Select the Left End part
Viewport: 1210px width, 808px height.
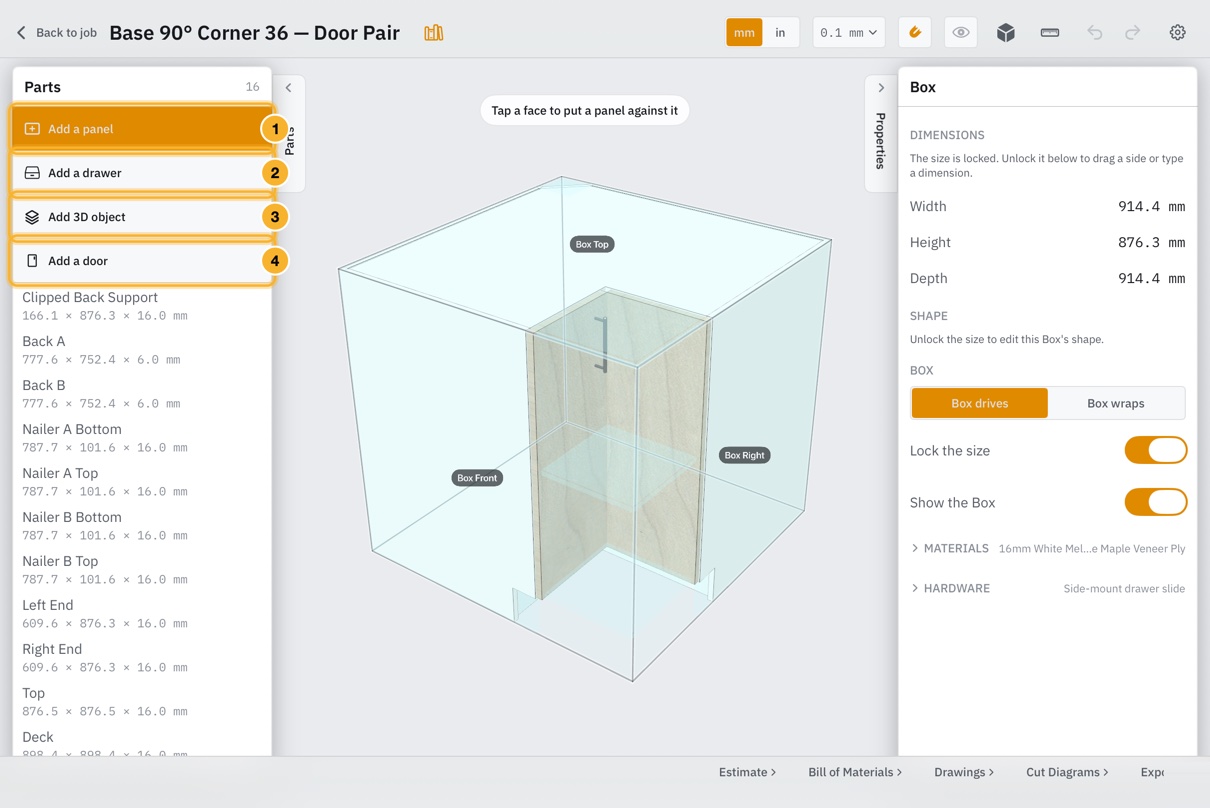point(142,613)
